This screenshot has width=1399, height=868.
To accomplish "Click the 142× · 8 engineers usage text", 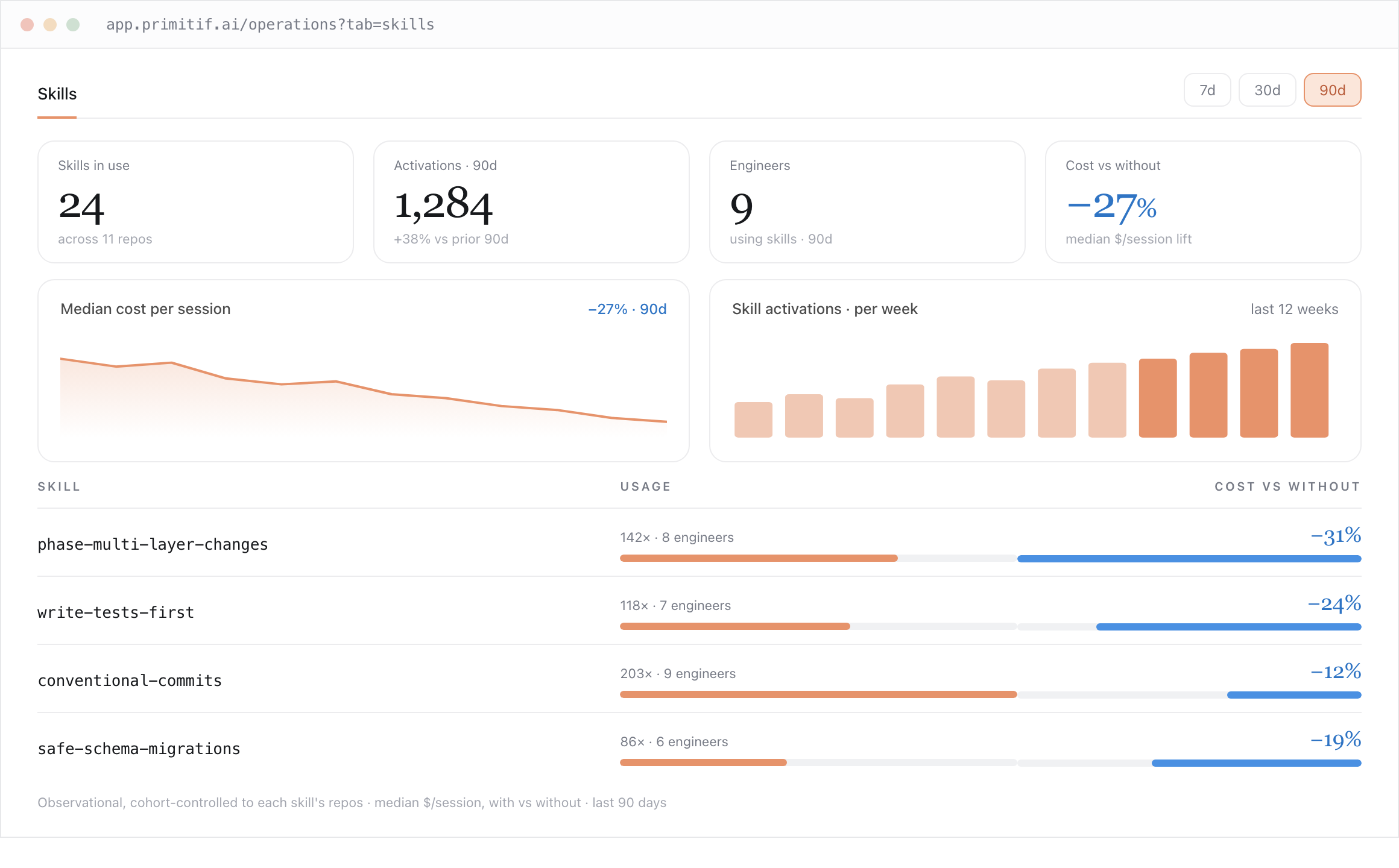I will tap(677, 537).
